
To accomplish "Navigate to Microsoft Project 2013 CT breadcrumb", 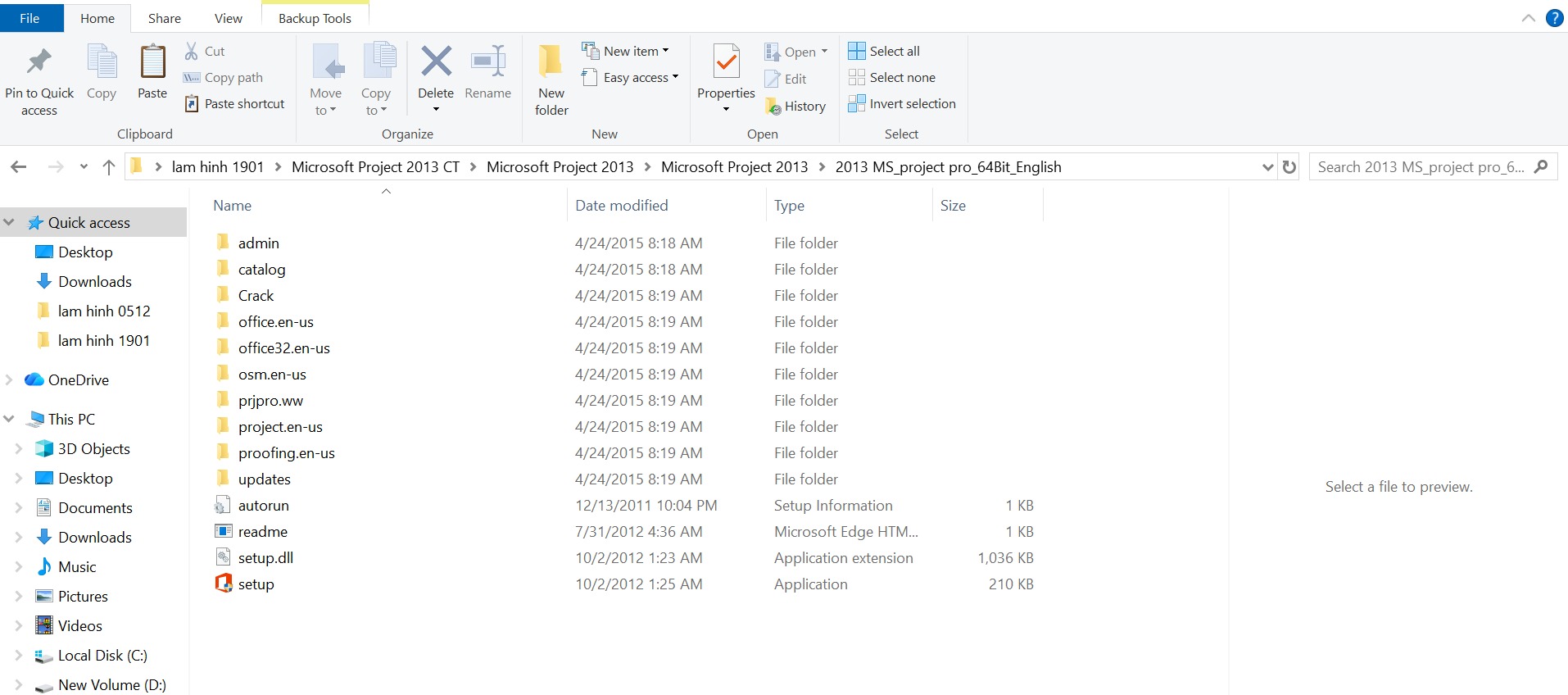I will click(375, 167).
